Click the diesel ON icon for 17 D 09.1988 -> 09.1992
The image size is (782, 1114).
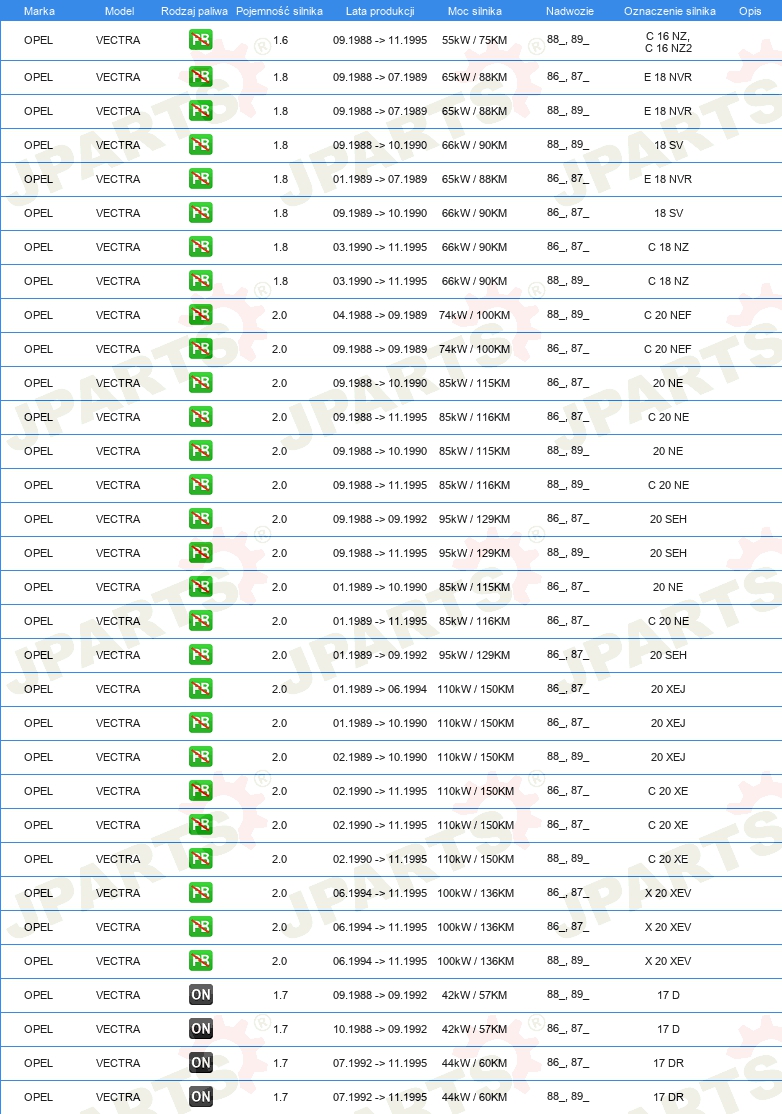click(201, 995)
